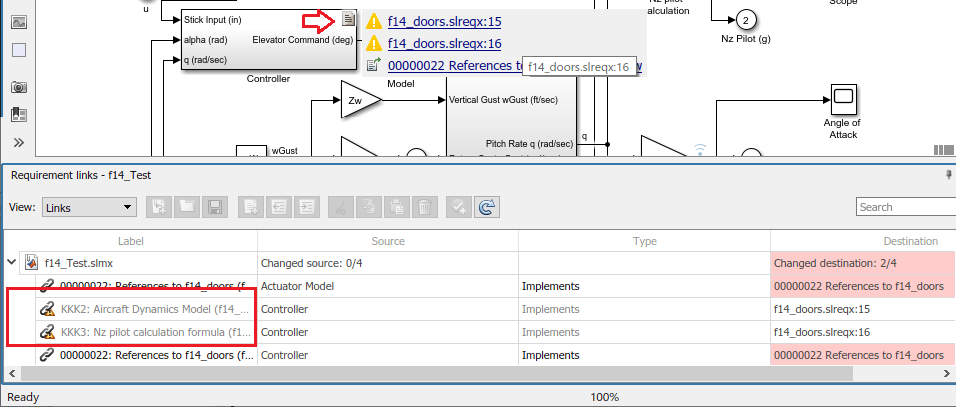Click the Open folder toolbar icon
Viewport: 956px width, 407px height.
pyautogui.click(x=187, y=207)
